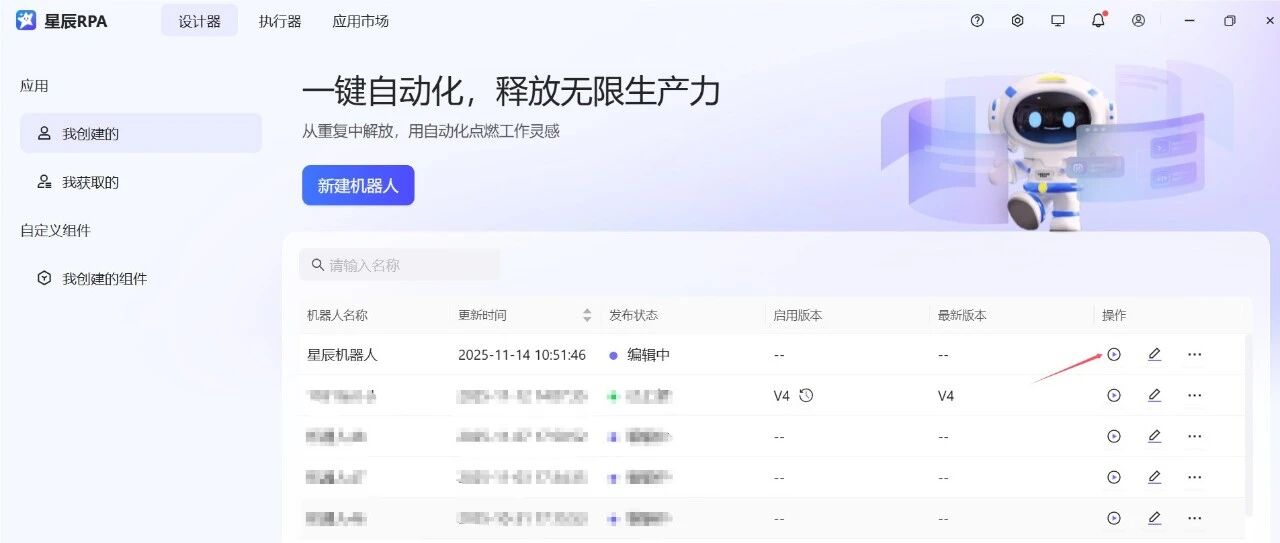This screenshot has height=543, width=1280.
Task: Click the magnifier icon in search box
Action: point(317,265)
